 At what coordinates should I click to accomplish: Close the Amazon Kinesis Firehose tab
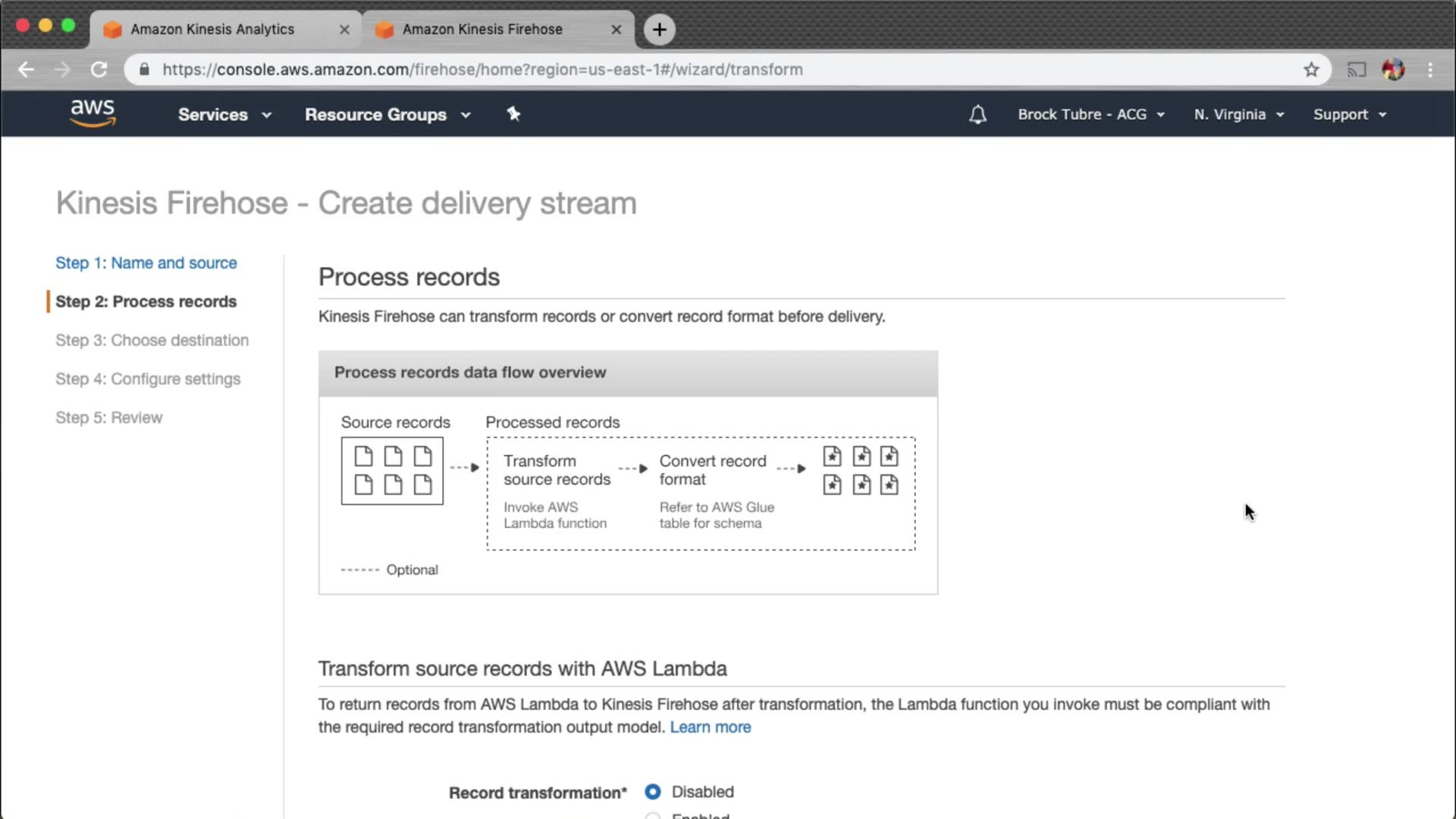616,30
